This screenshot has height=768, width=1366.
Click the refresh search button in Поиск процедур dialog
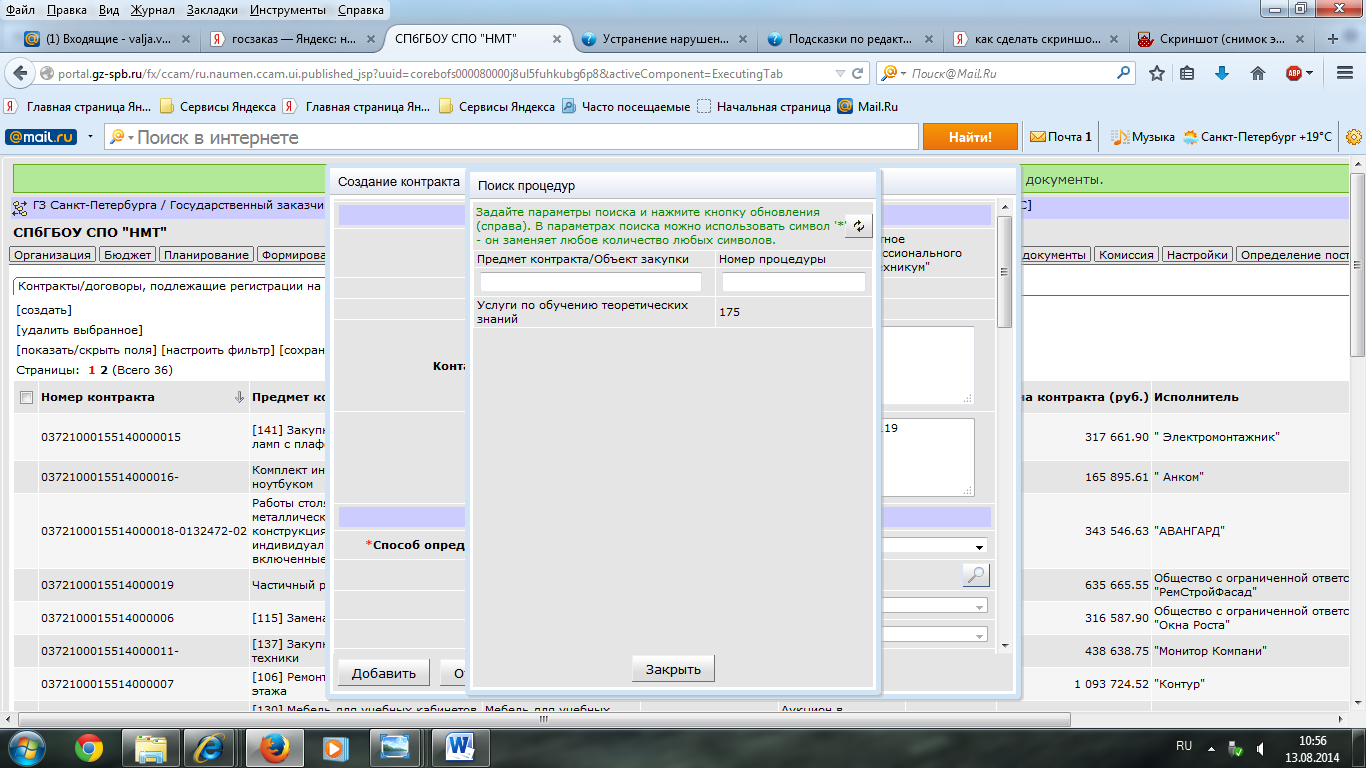(858, 226)
